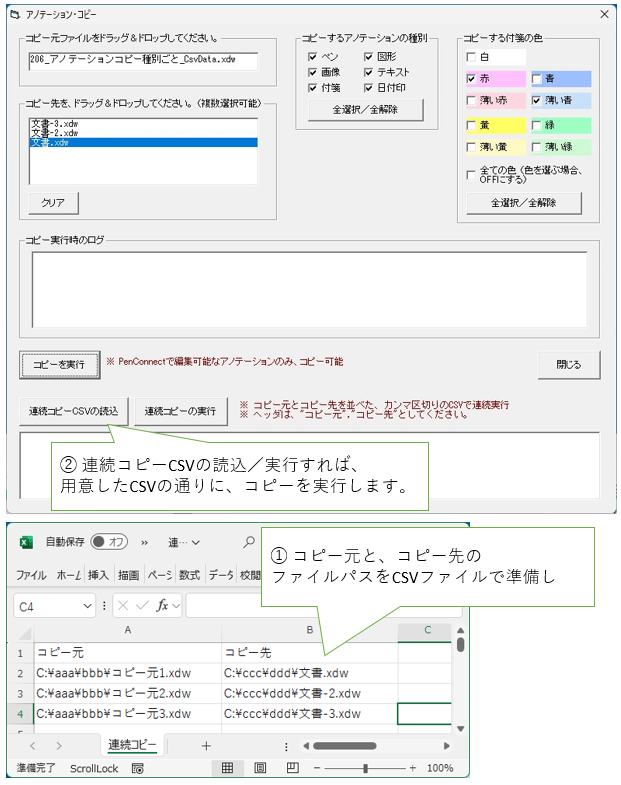Expand the Excel file name dropdown
Screen dimensions: 621x785
pos(194,542)
